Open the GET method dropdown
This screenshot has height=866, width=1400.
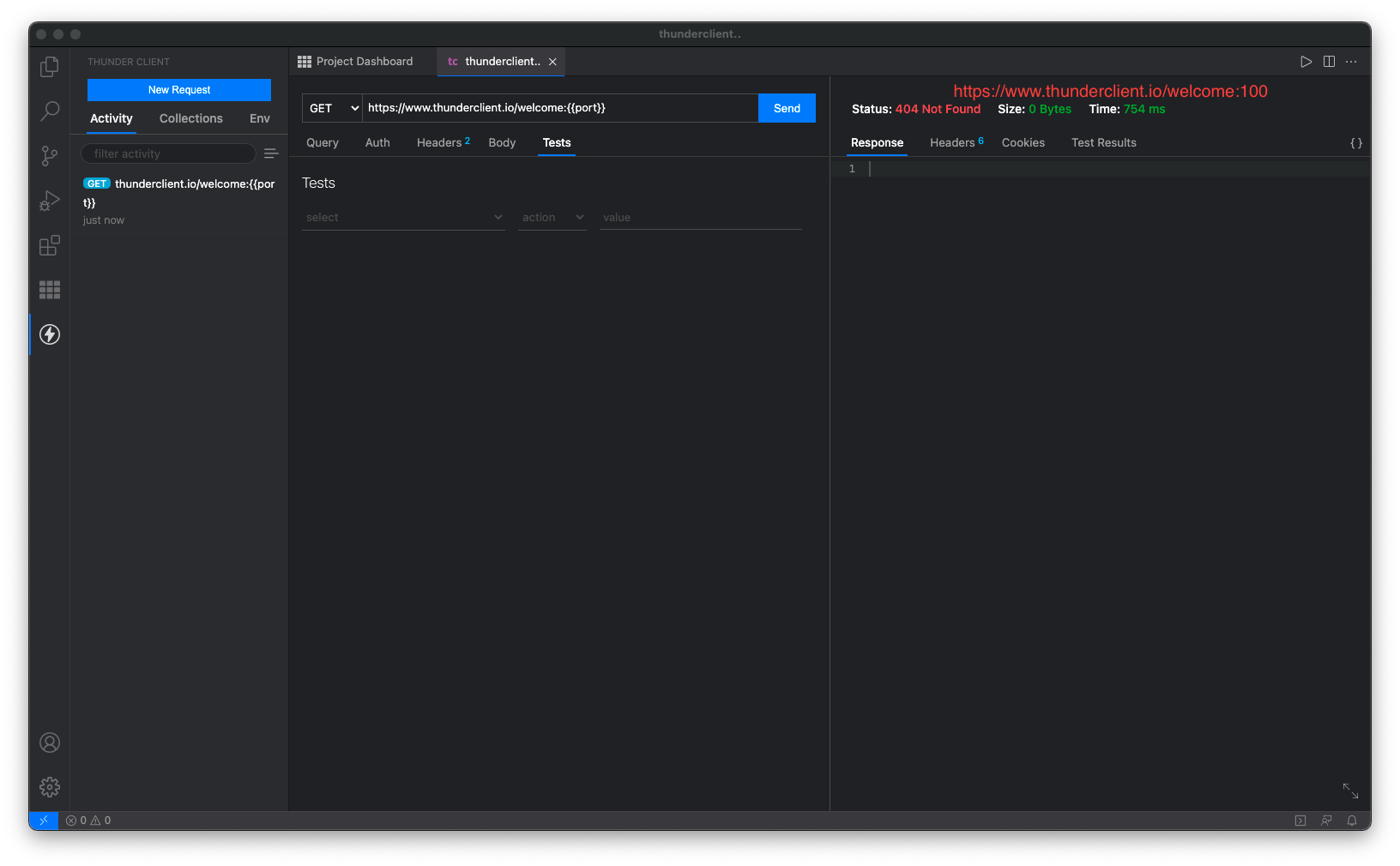point(331,108)
